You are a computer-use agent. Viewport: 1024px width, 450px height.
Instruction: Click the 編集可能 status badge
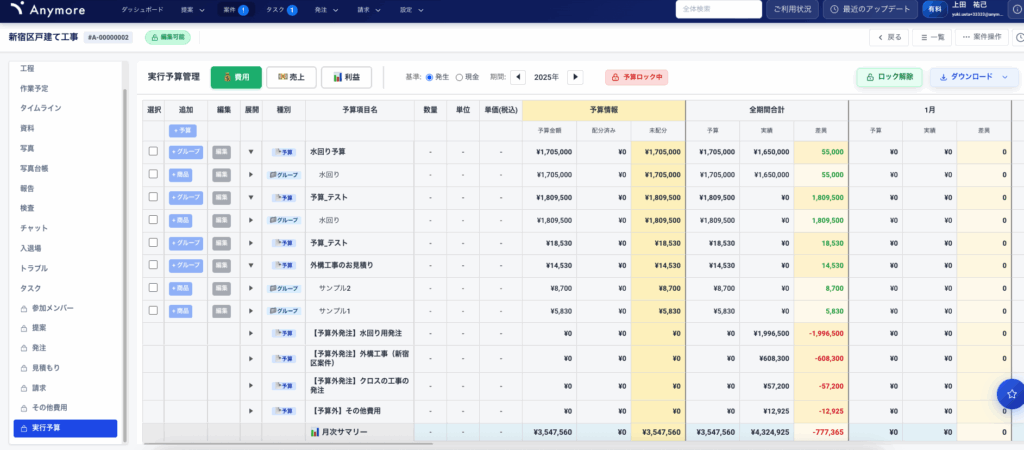167,38
